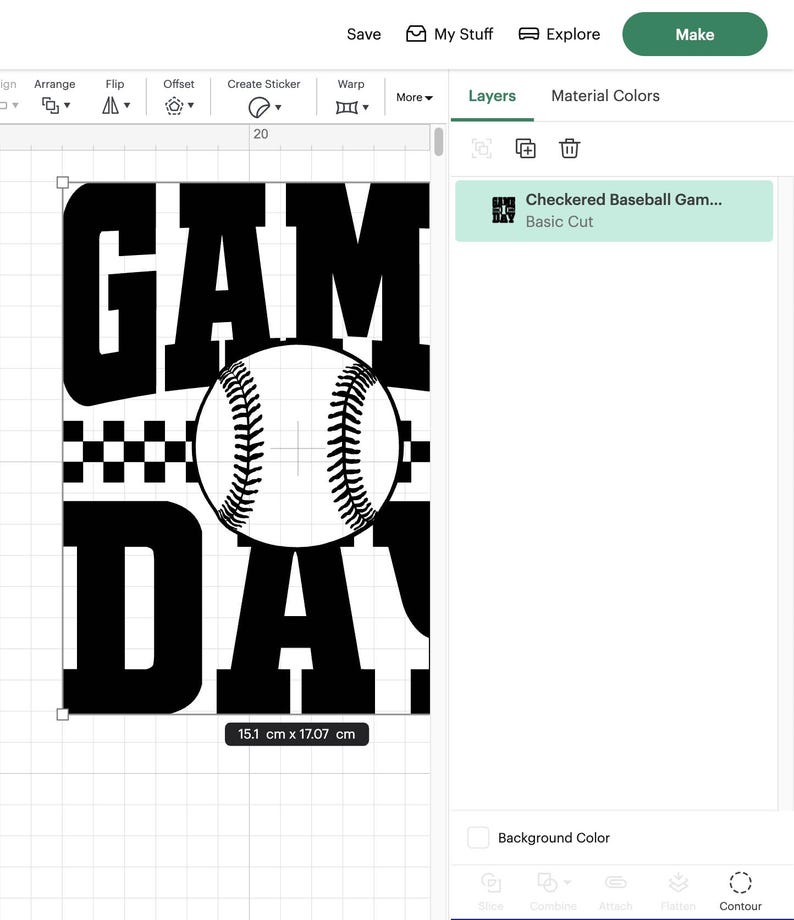
Task: Click the Flatten tool
Action: (x=678, y=891)
